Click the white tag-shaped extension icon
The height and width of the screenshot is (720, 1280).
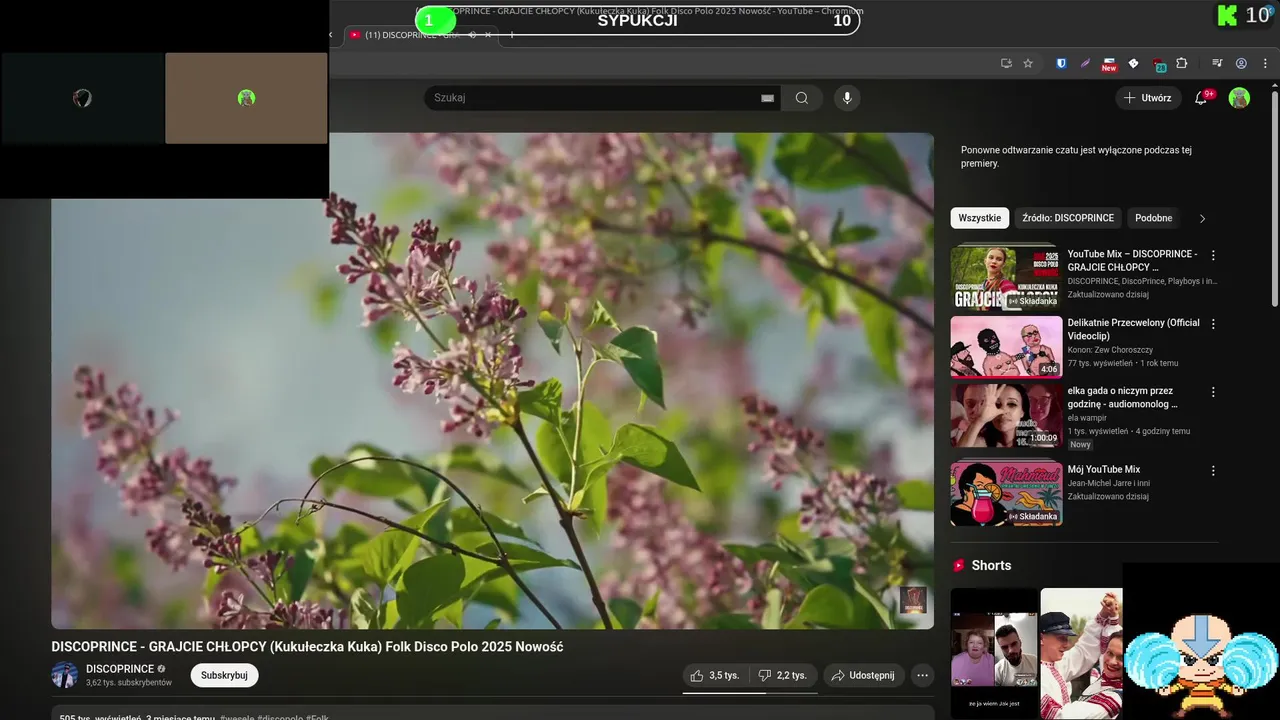1133,63
